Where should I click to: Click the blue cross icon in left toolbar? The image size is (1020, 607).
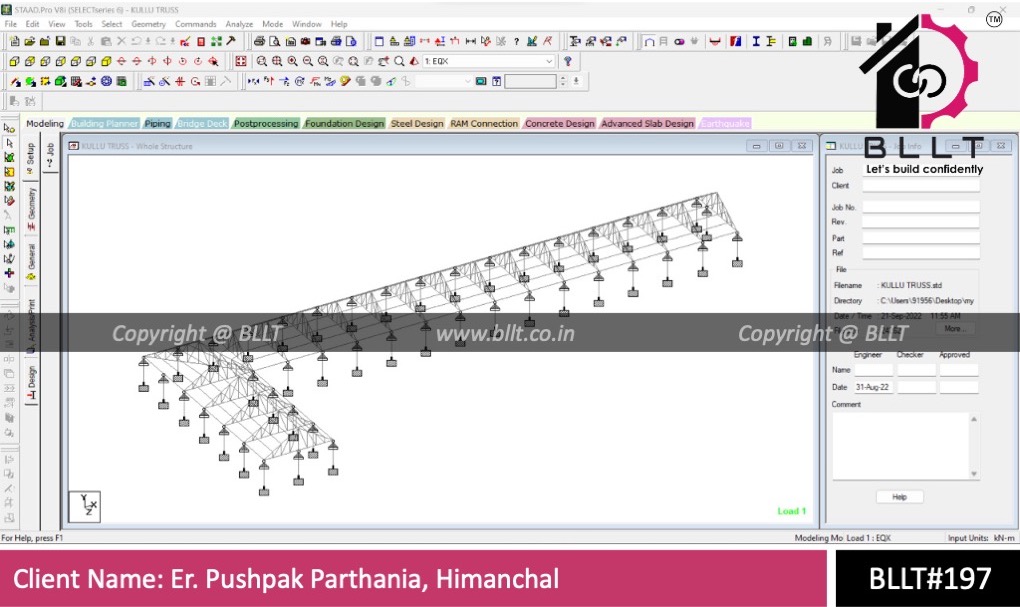coord(9,273)
